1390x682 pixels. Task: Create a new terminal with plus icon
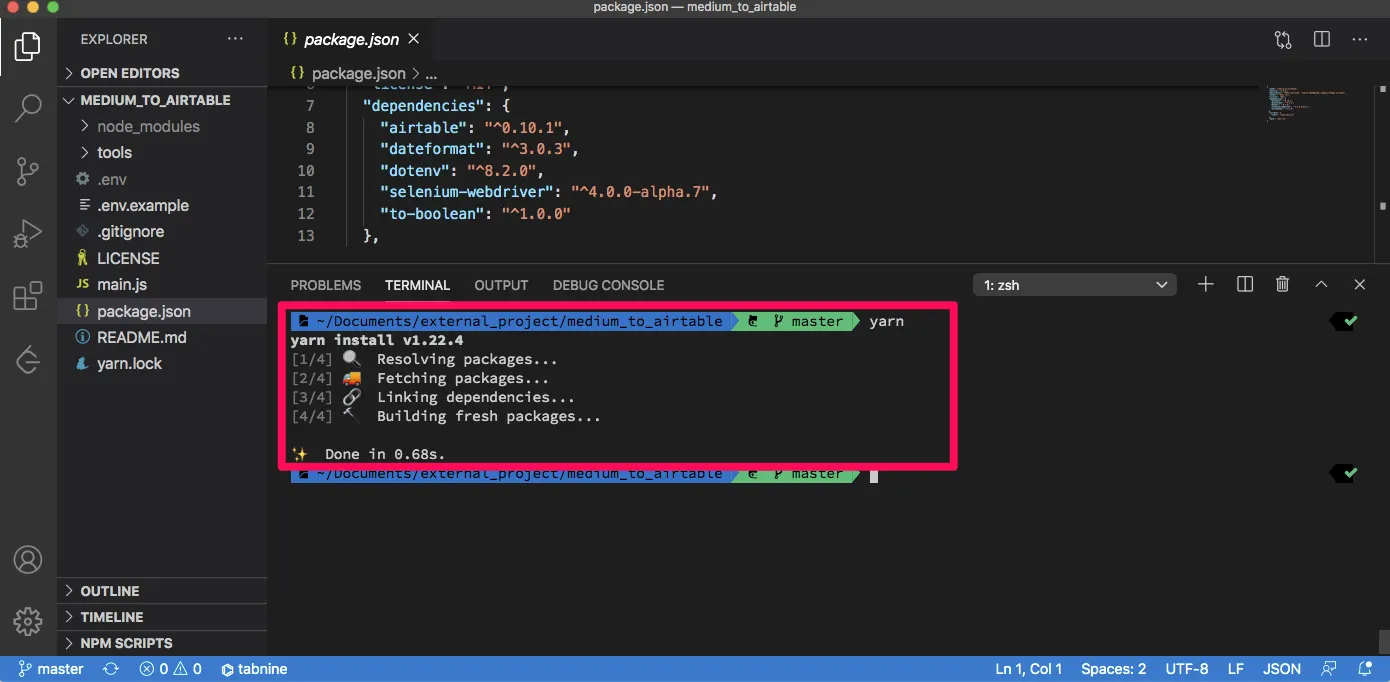1206,285
